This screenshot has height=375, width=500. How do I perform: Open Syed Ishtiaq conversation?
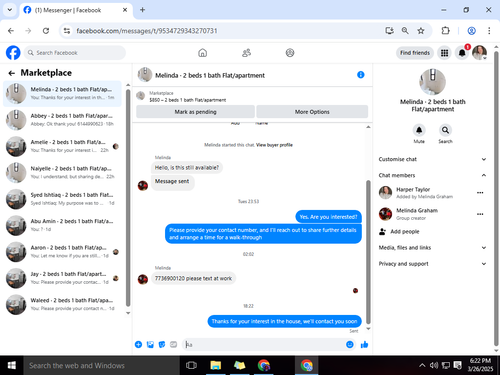point(62,199)
